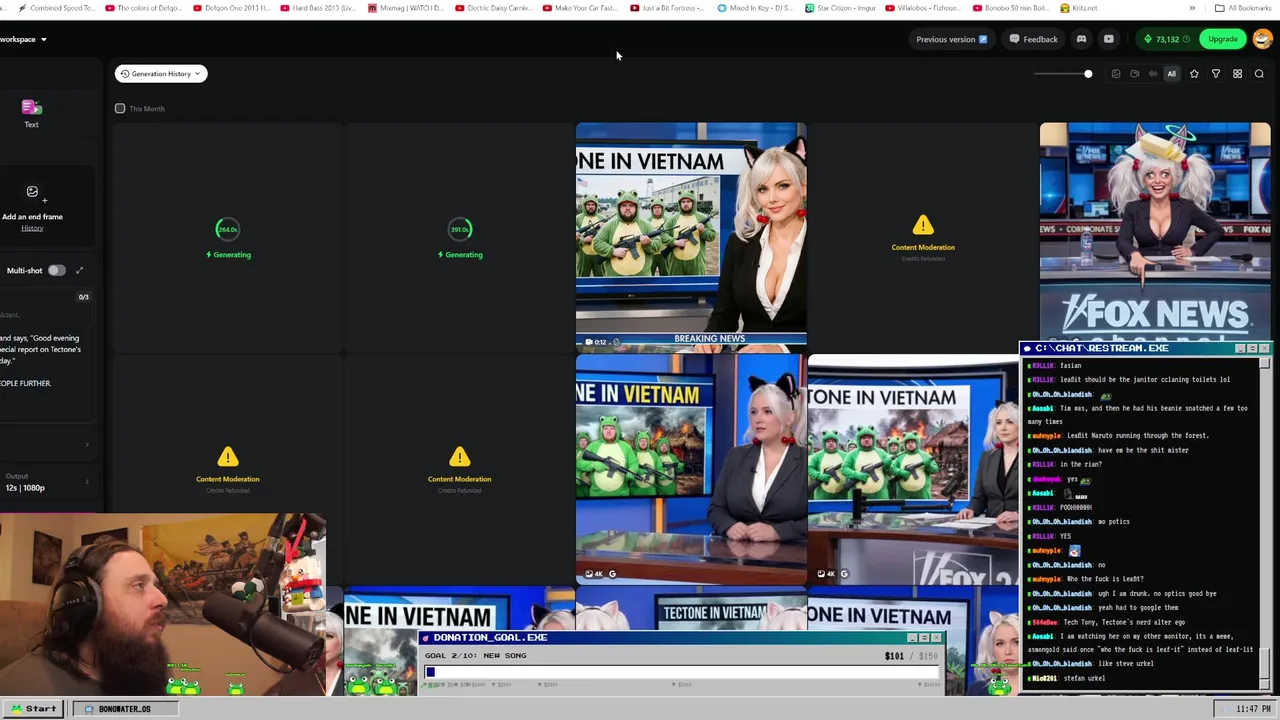Open the Hard Bass 2013 bookmark
This screenshot has width=1280, height=720.
[318, 8]
